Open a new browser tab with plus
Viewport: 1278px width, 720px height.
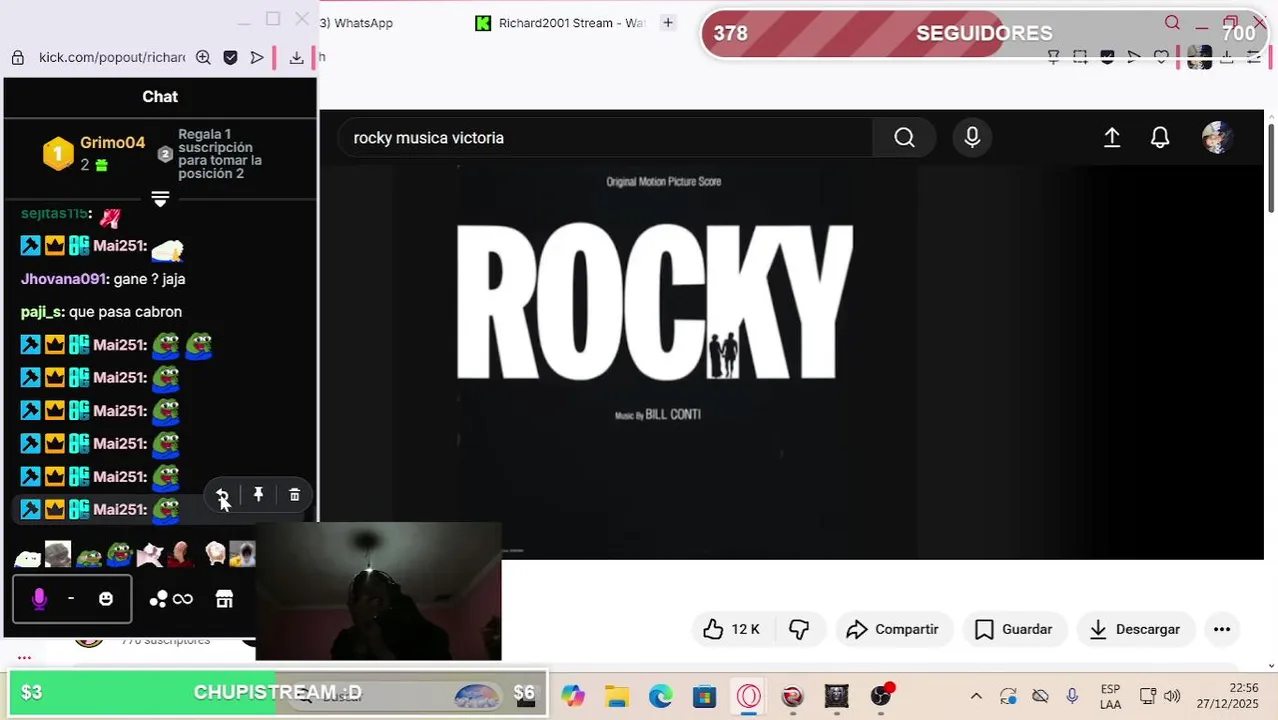click(668, 22)
